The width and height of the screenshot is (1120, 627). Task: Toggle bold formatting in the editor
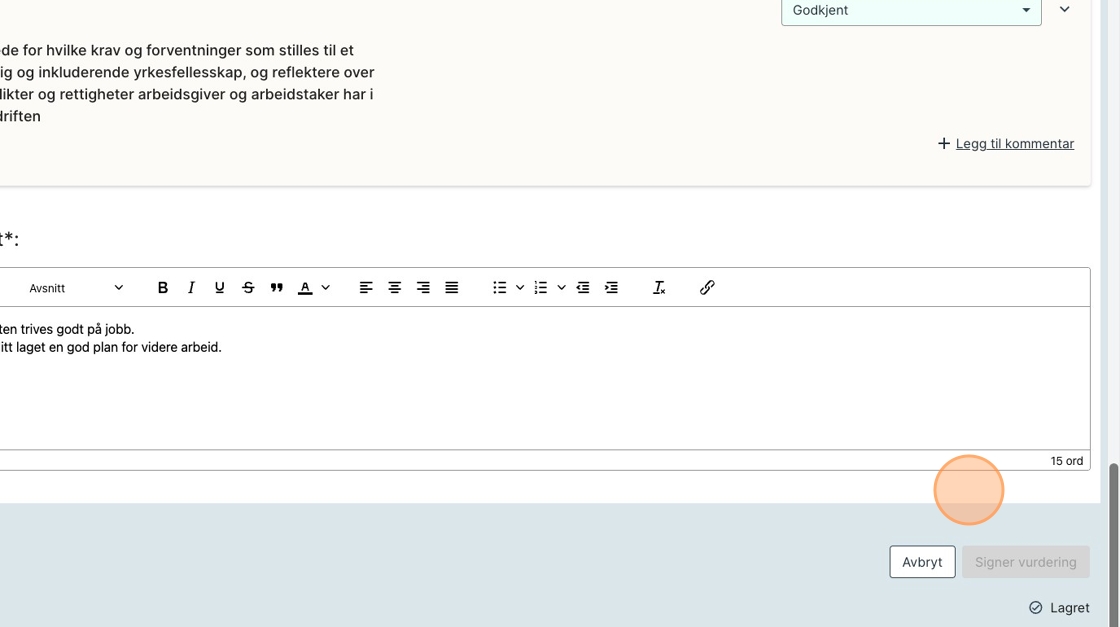[x=163, y=288]
